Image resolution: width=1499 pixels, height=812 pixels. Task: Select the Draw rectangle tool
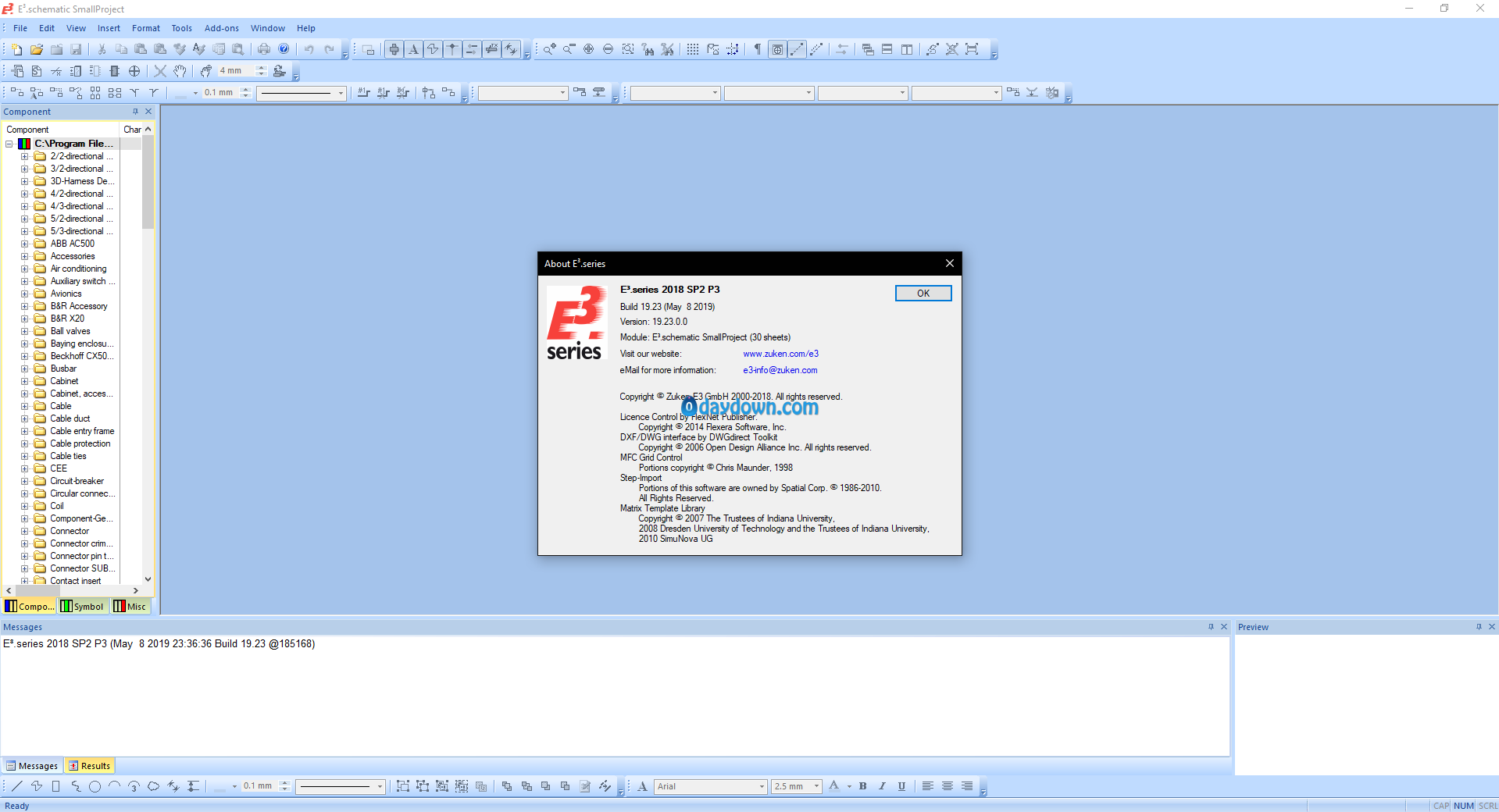55,786
